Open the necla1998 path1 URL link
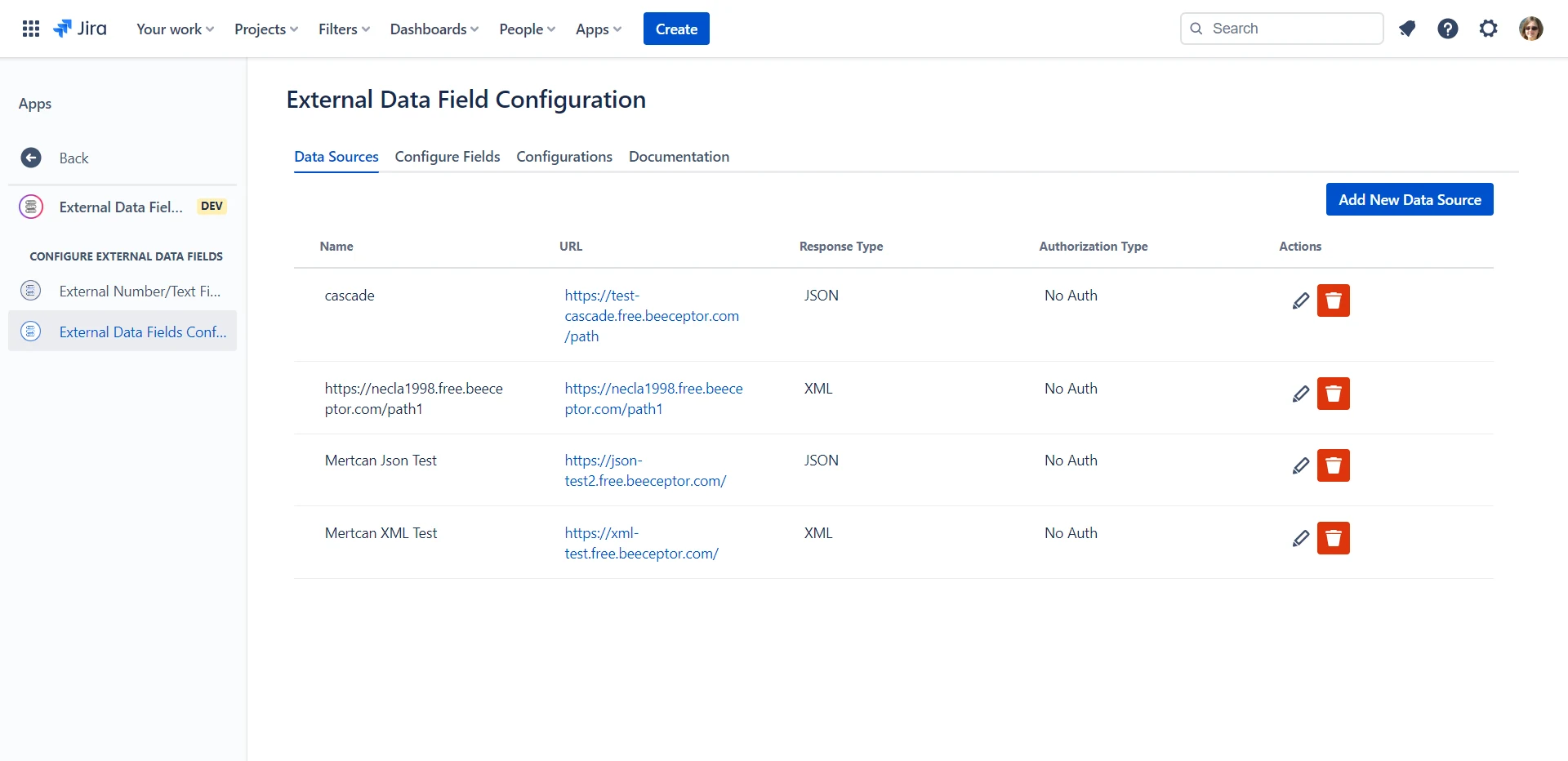 [653, 398]
